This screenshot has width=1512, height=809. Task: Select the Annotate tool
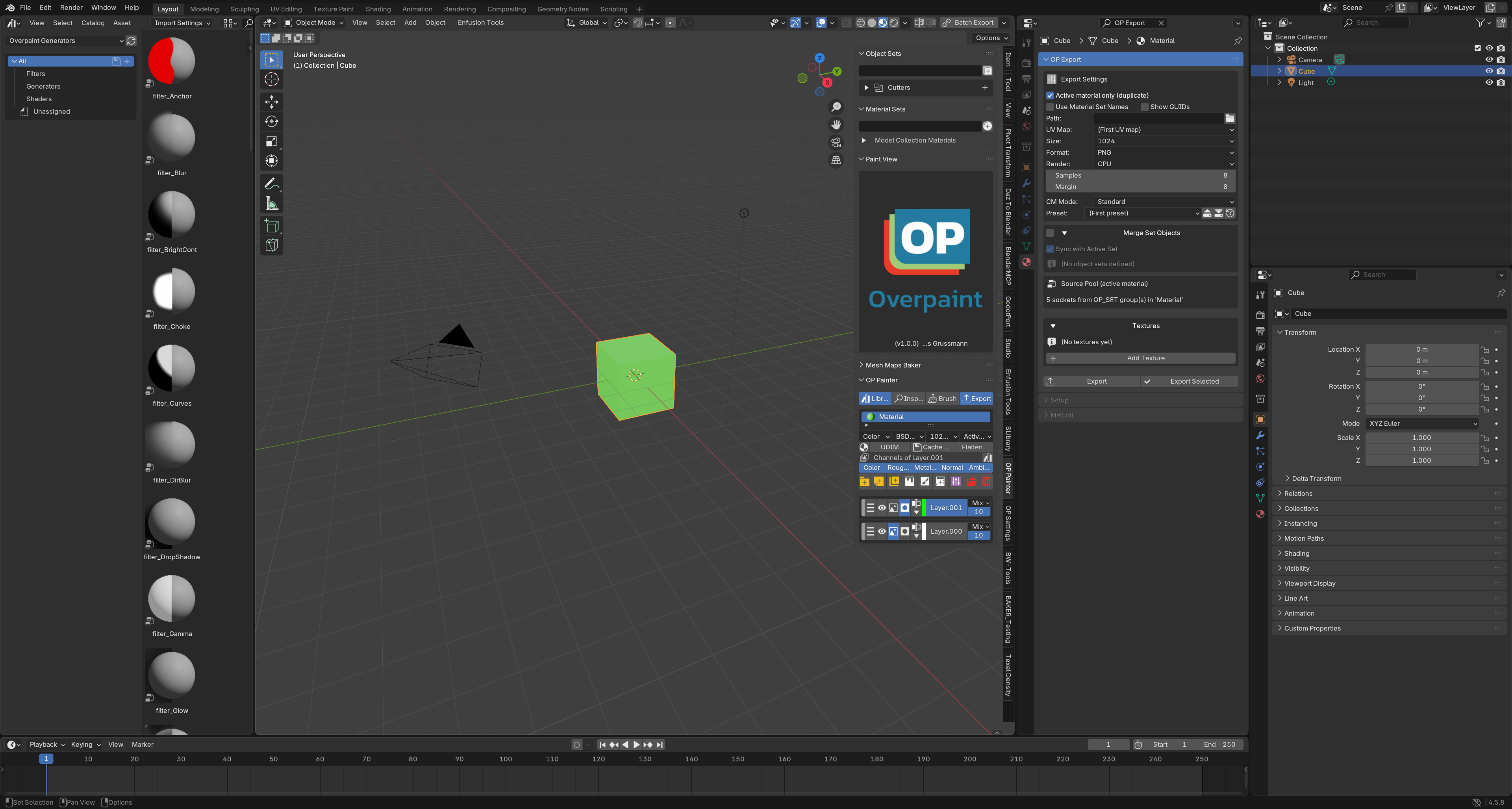[x=271, y=184]
